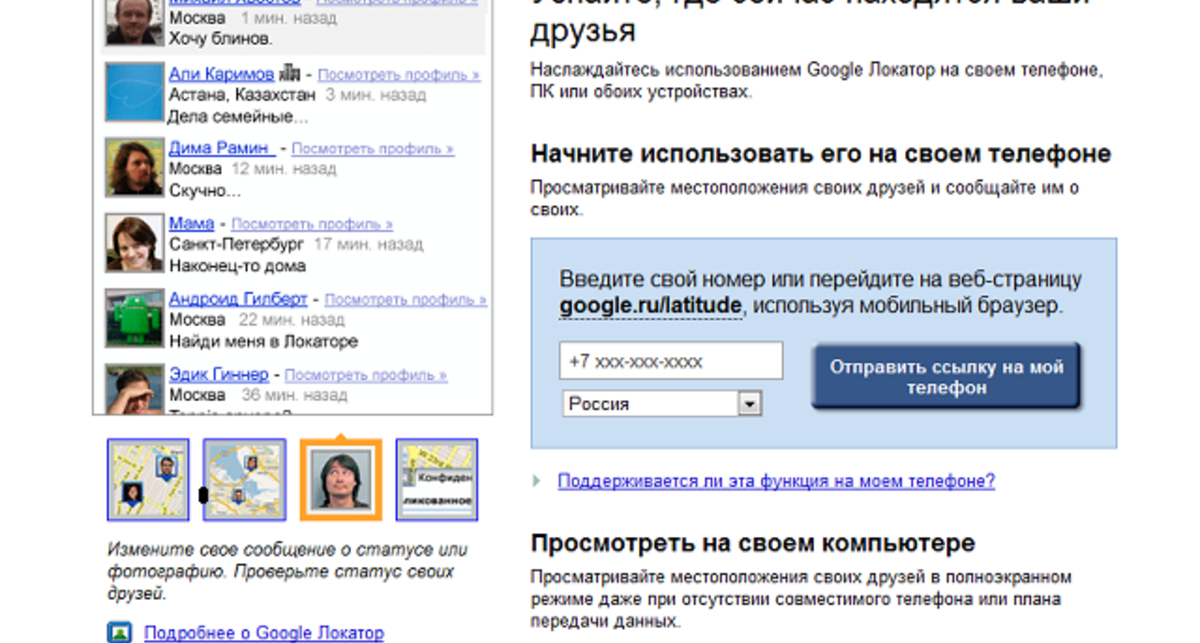Open the Россия country dropdown
This screenshot has width=1200, height=643.
[x=748, y=403]
